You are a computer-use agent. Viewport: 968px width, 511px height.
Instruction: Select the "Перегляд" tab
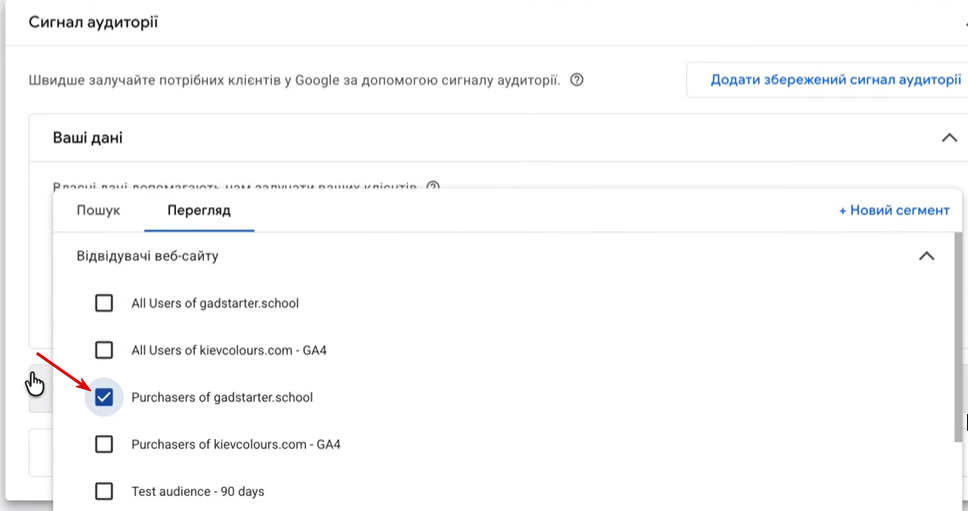[198, 211]
